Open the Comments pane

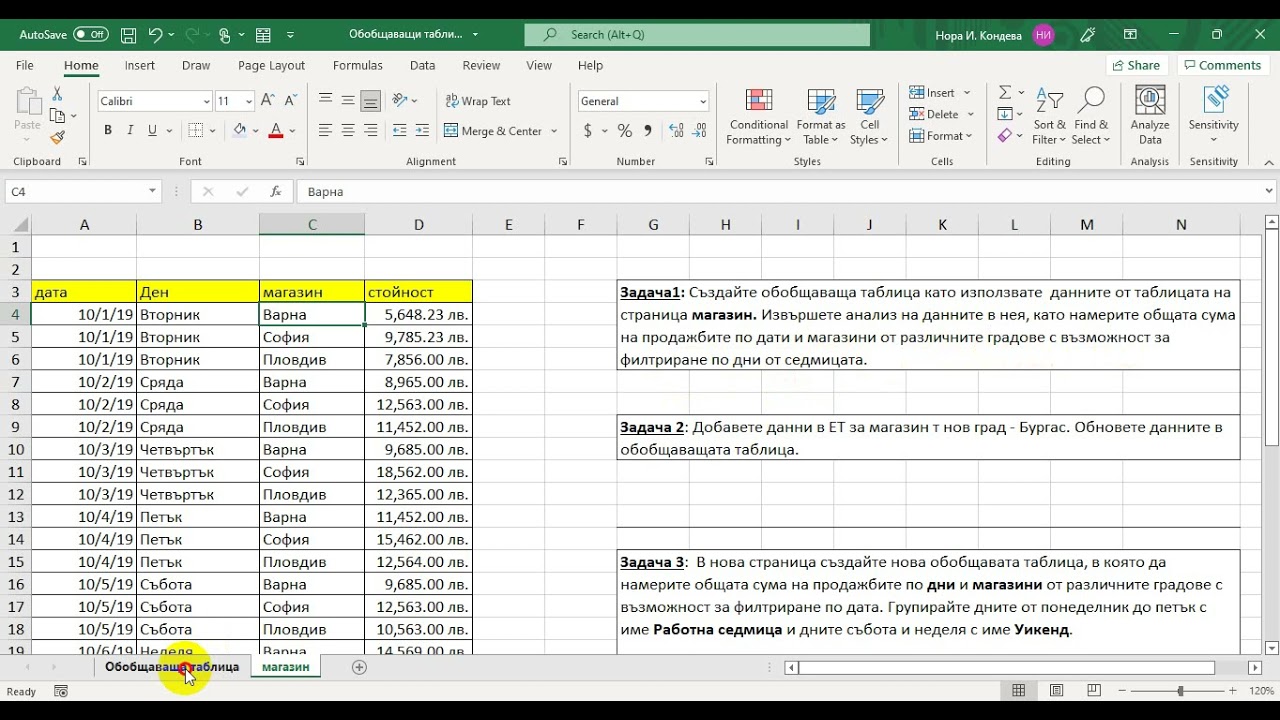pyautogui.click(x=1221, y=65)
